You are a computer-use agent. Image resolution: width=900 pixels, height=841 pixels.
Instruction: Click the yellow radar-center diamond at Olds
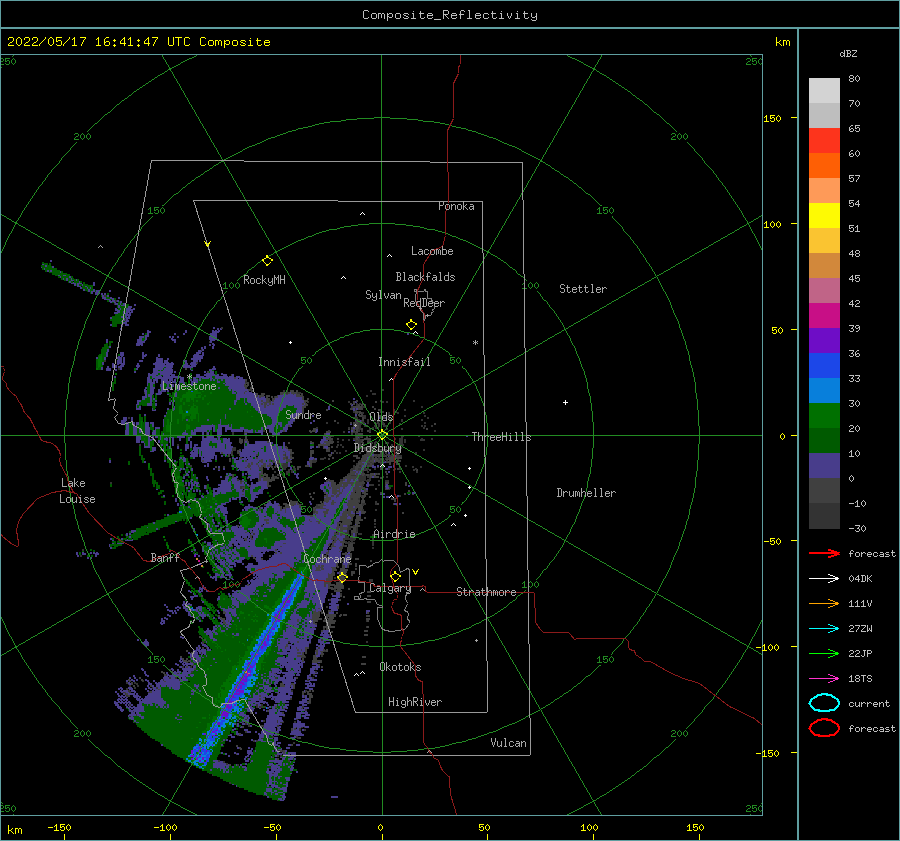[x=382, y=435]
